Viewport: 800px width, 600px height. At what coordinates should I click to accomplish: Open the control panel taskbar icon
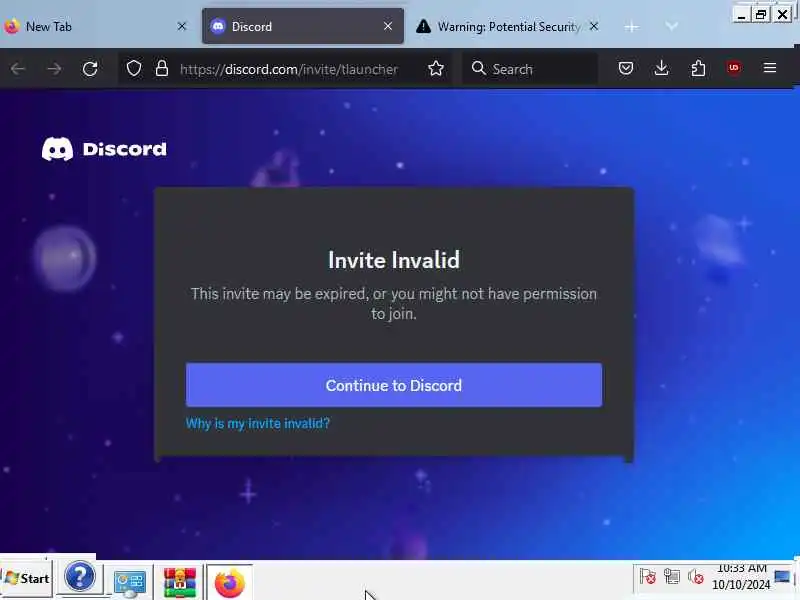pos(130,583)
